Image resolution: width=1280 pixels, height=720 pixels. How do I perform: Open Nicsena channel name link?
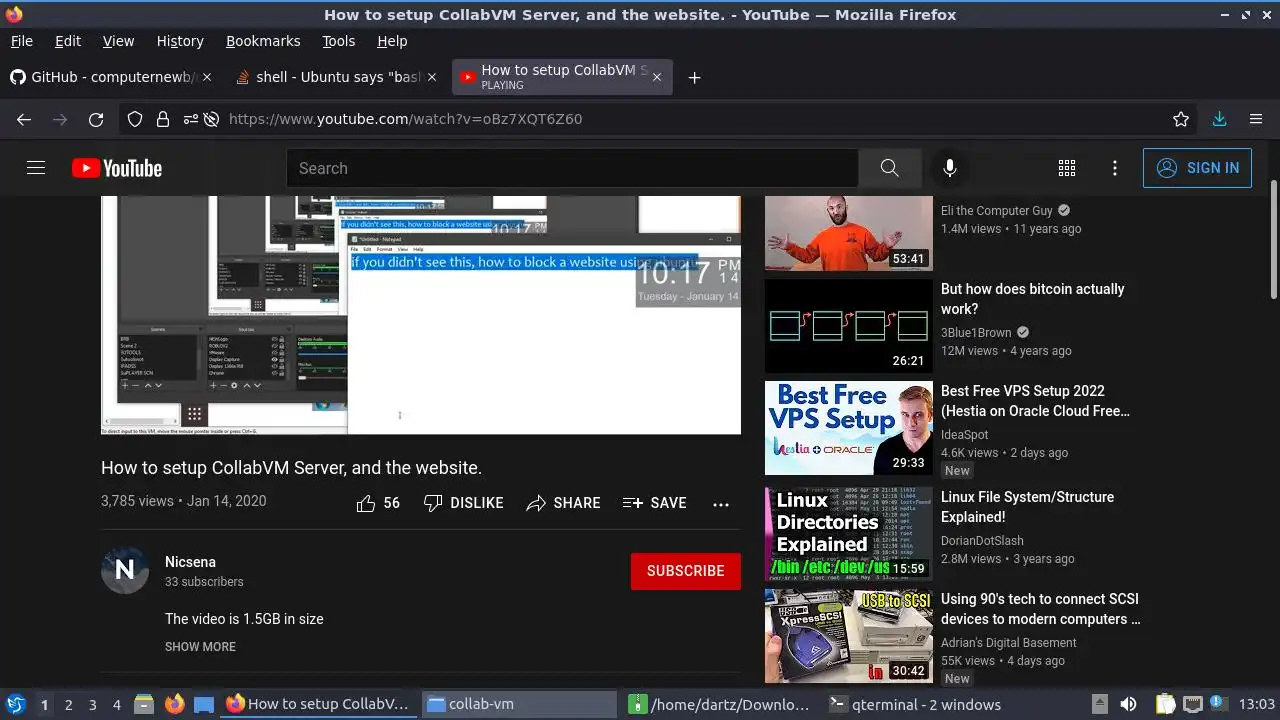pyautogui.click(x=190, y=562)
